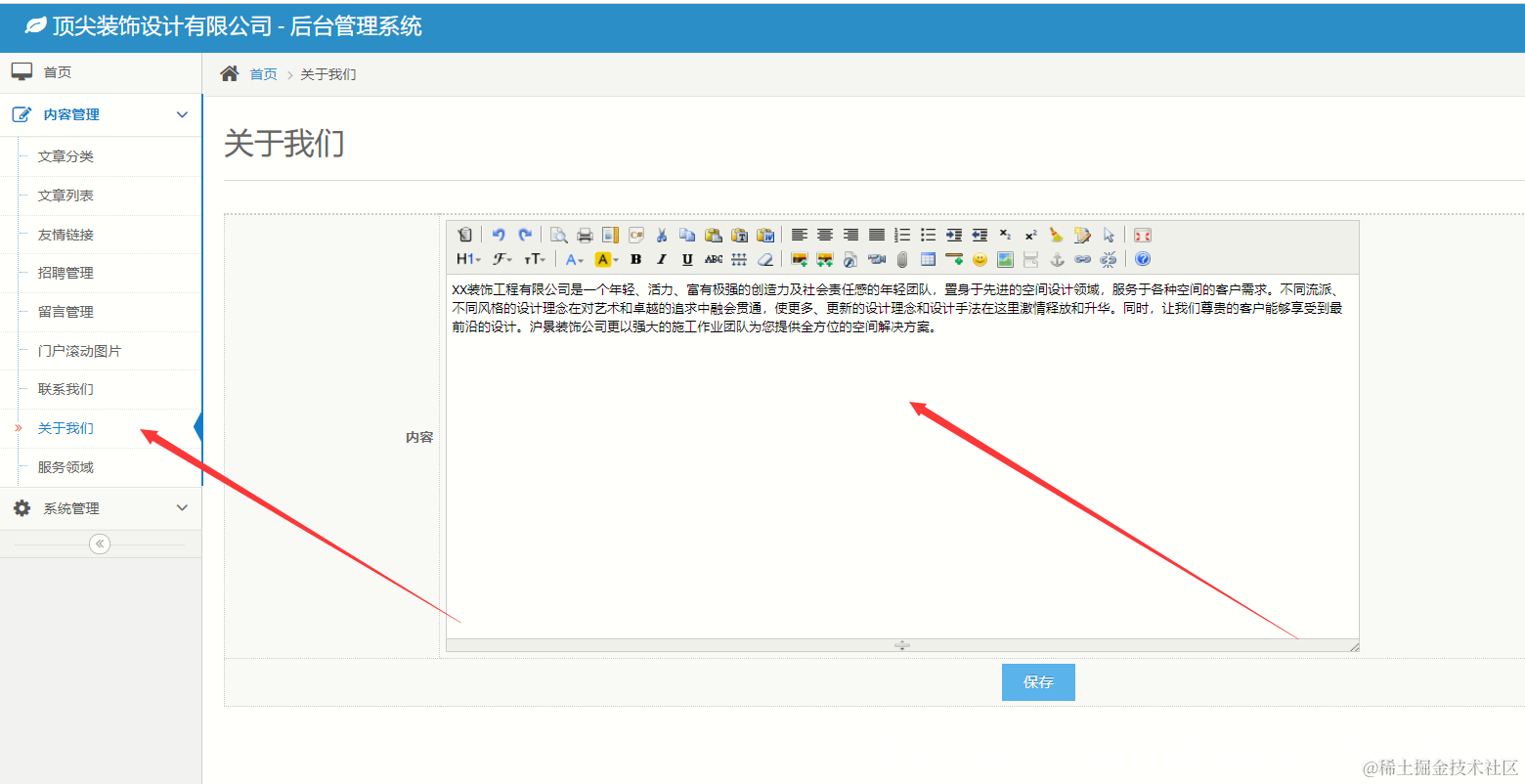Open the font size dropdown
Screen dimensions: 1525x784
coord(534,259)
